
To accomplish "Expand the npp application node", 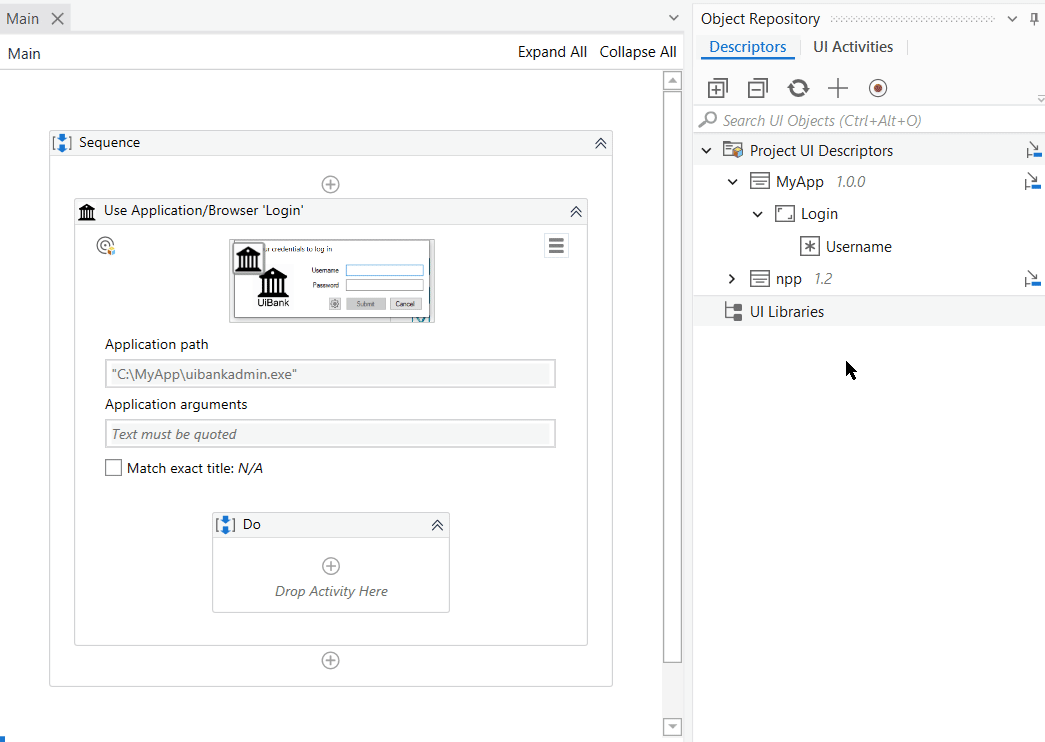I will [732, 279].
